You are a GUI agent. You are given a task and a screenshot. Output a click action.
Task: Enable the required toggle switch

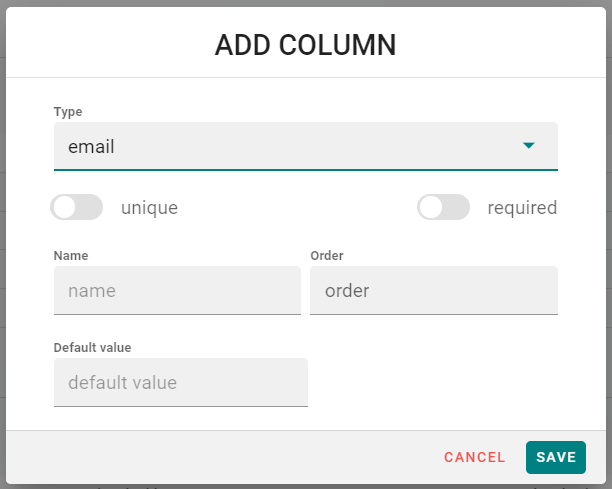pos(444,208)
